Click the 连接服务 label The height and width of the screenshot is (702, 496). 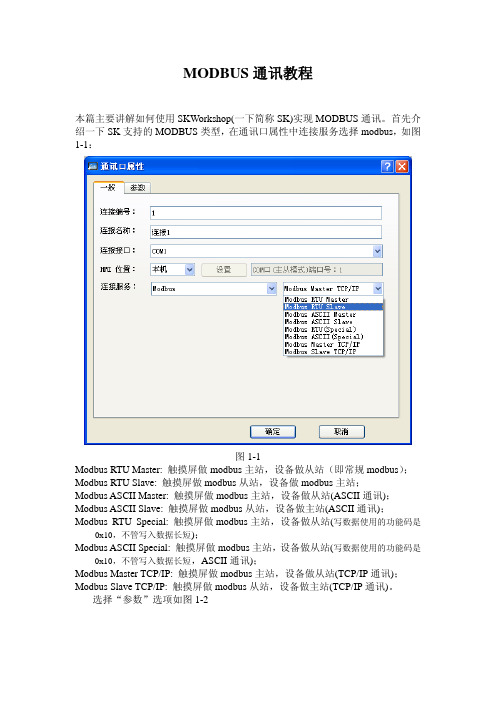click(x=118, y=287)
